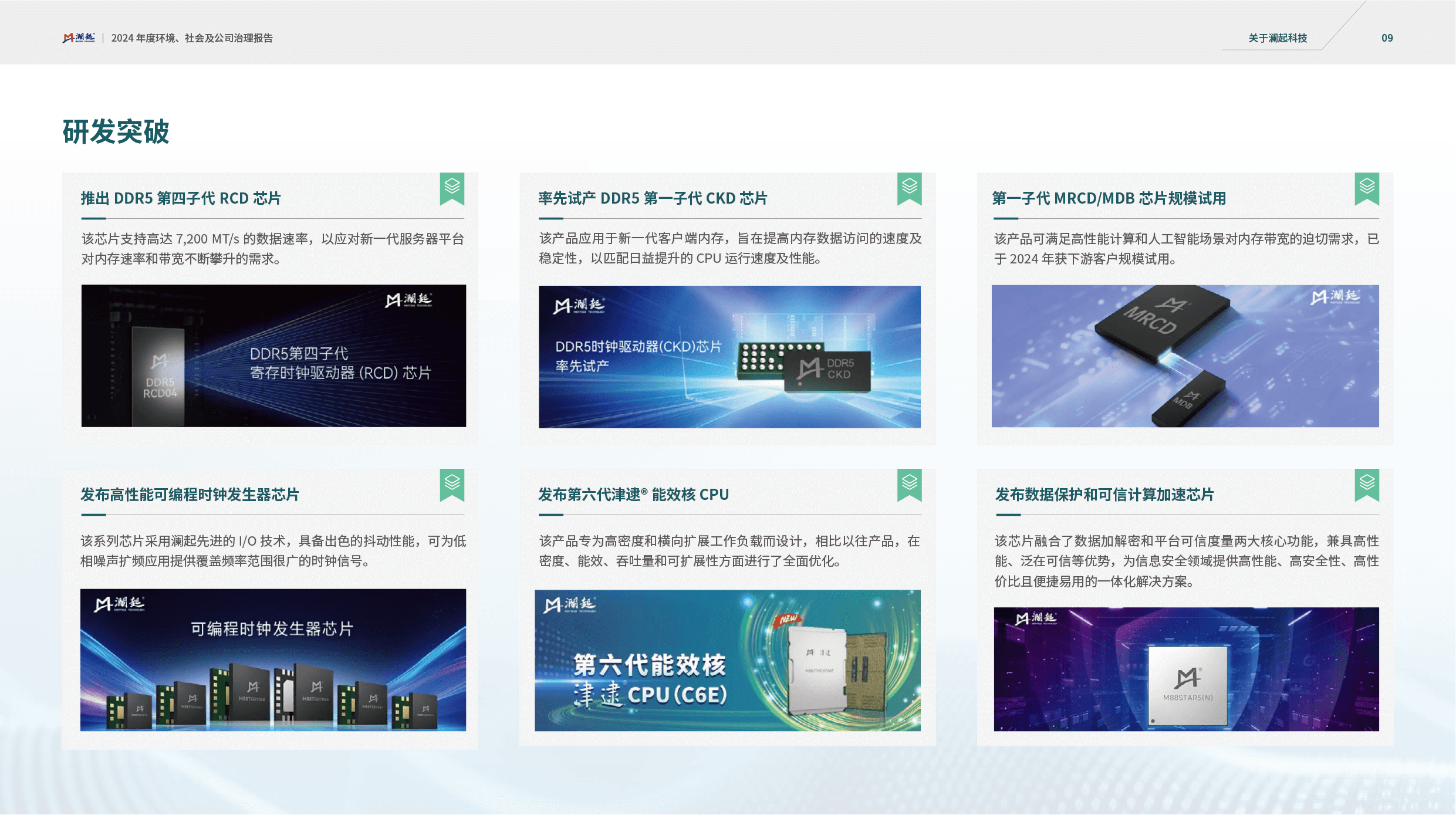Click the layers bookmark icon on RCD card
This screenshot has width=1456, height=815.
pos(452,188)
